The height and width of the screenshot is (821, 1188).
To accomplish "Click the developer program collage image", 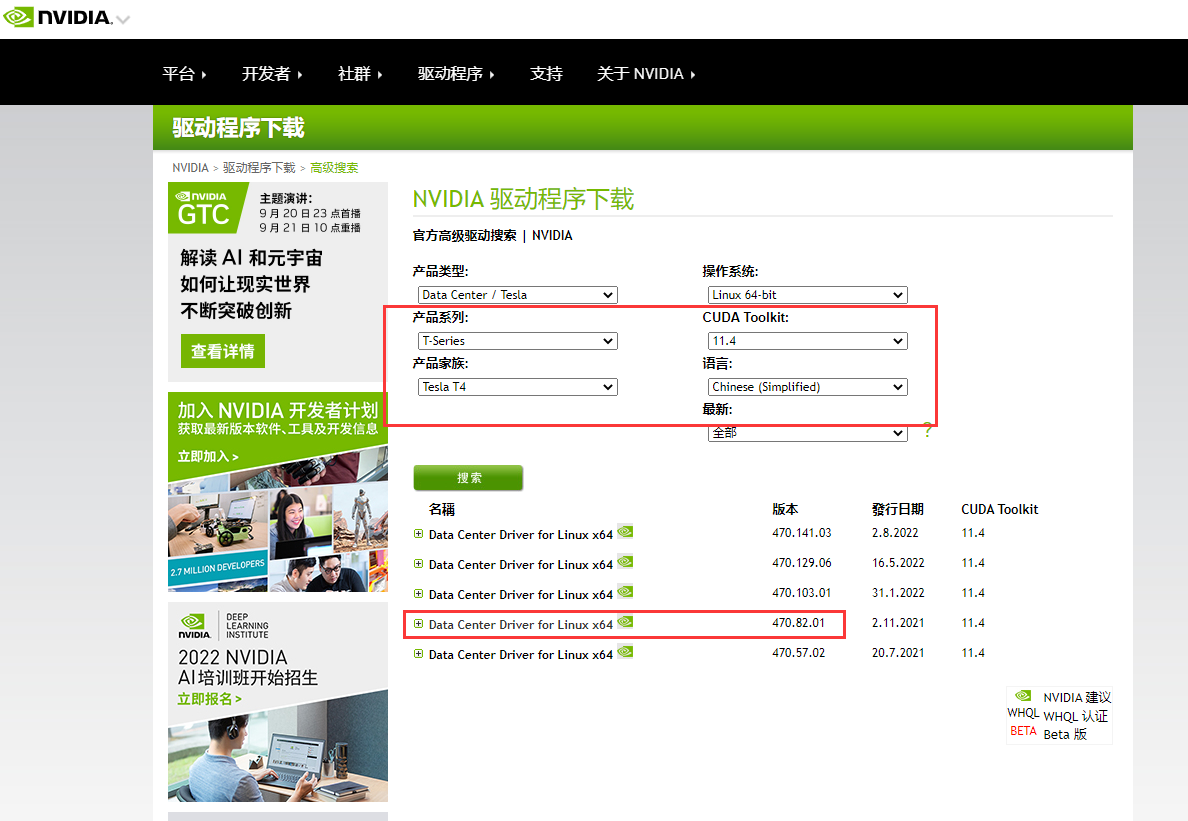I will pyautogui.click(x=278, y=519).
